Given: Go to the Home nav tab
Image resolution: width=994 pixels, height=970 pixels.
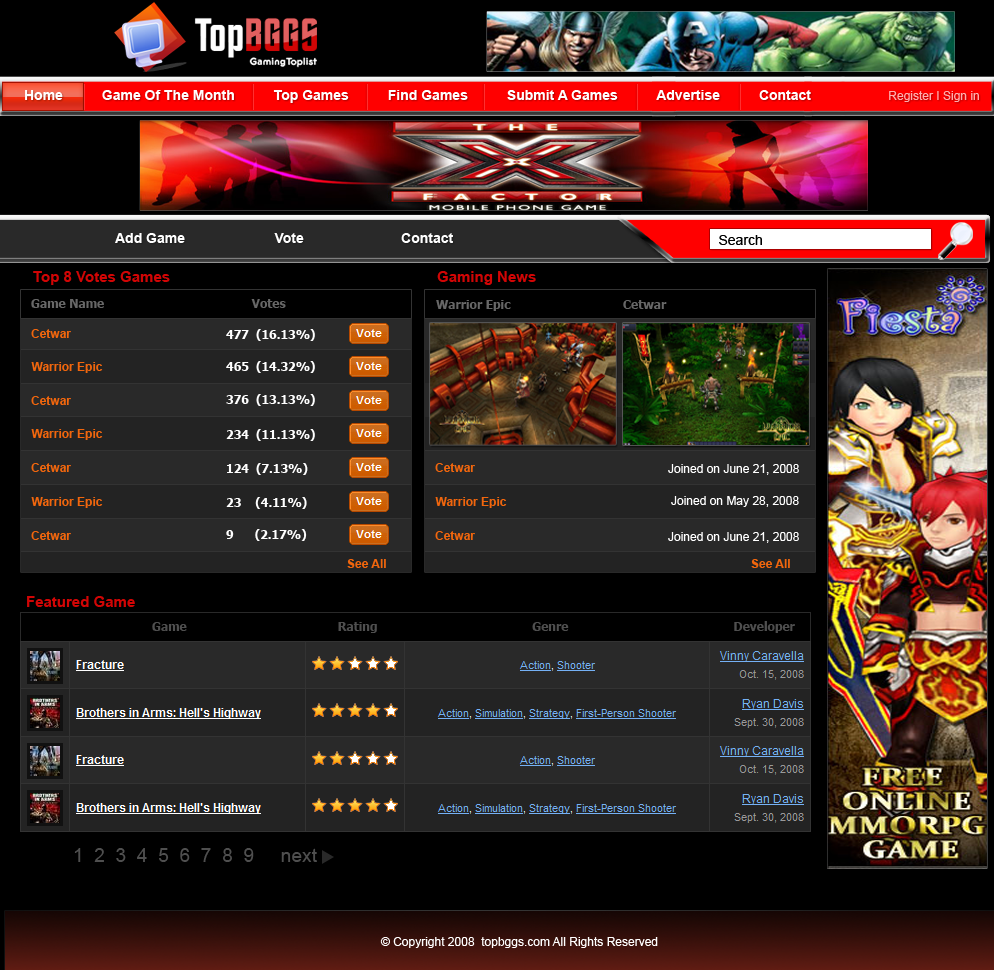Looking at the screenshot, I should click(x=43, y=96).
